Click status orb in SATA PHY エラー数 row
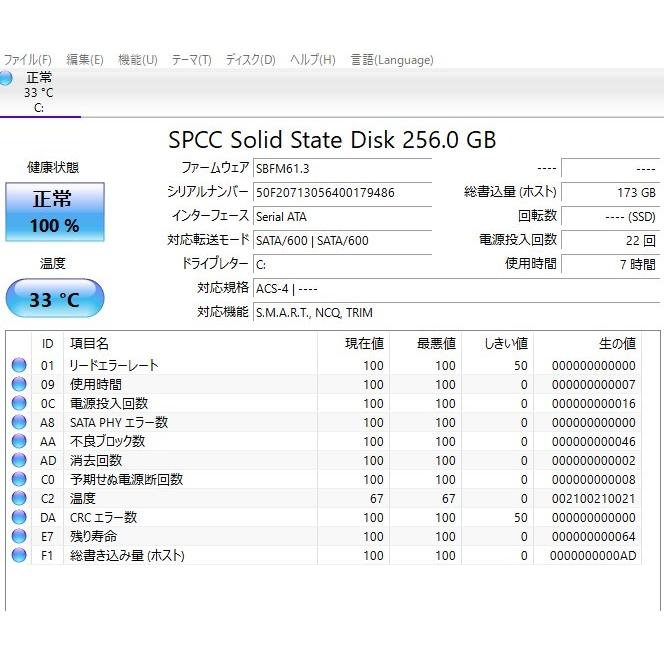The image size is (664, 664). click(x=19, y=423)
